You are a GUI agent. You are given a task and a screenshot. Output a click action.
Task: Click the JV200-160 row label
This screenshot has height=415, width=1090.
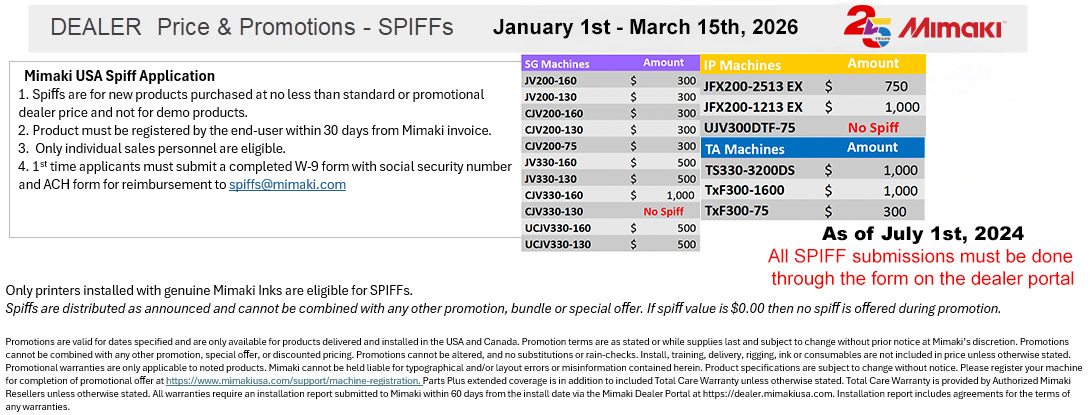click(552, 79)
